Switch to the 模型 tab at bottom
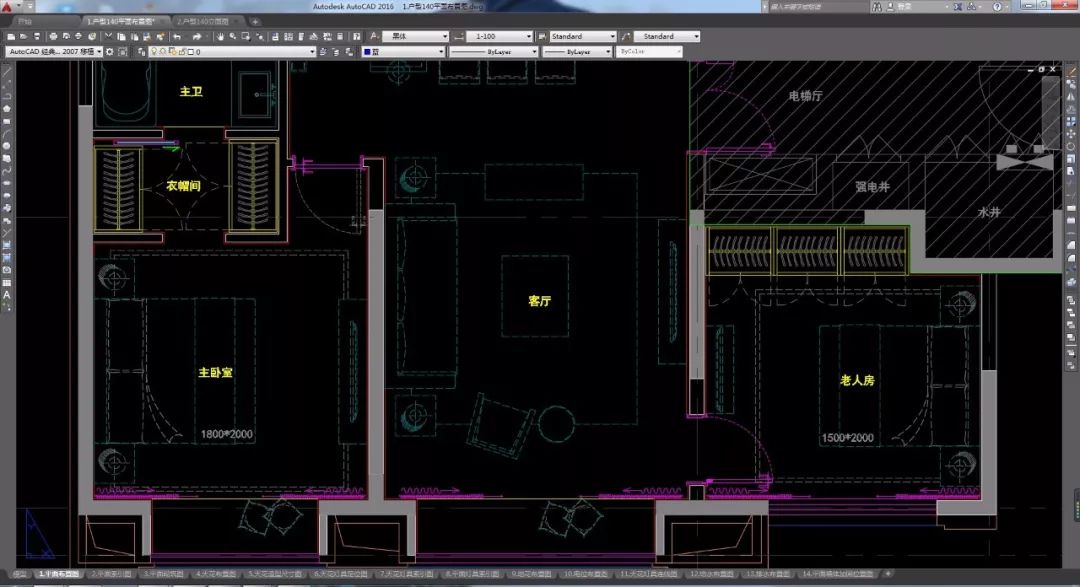The image size is (1080, 587). click(20, 575)
